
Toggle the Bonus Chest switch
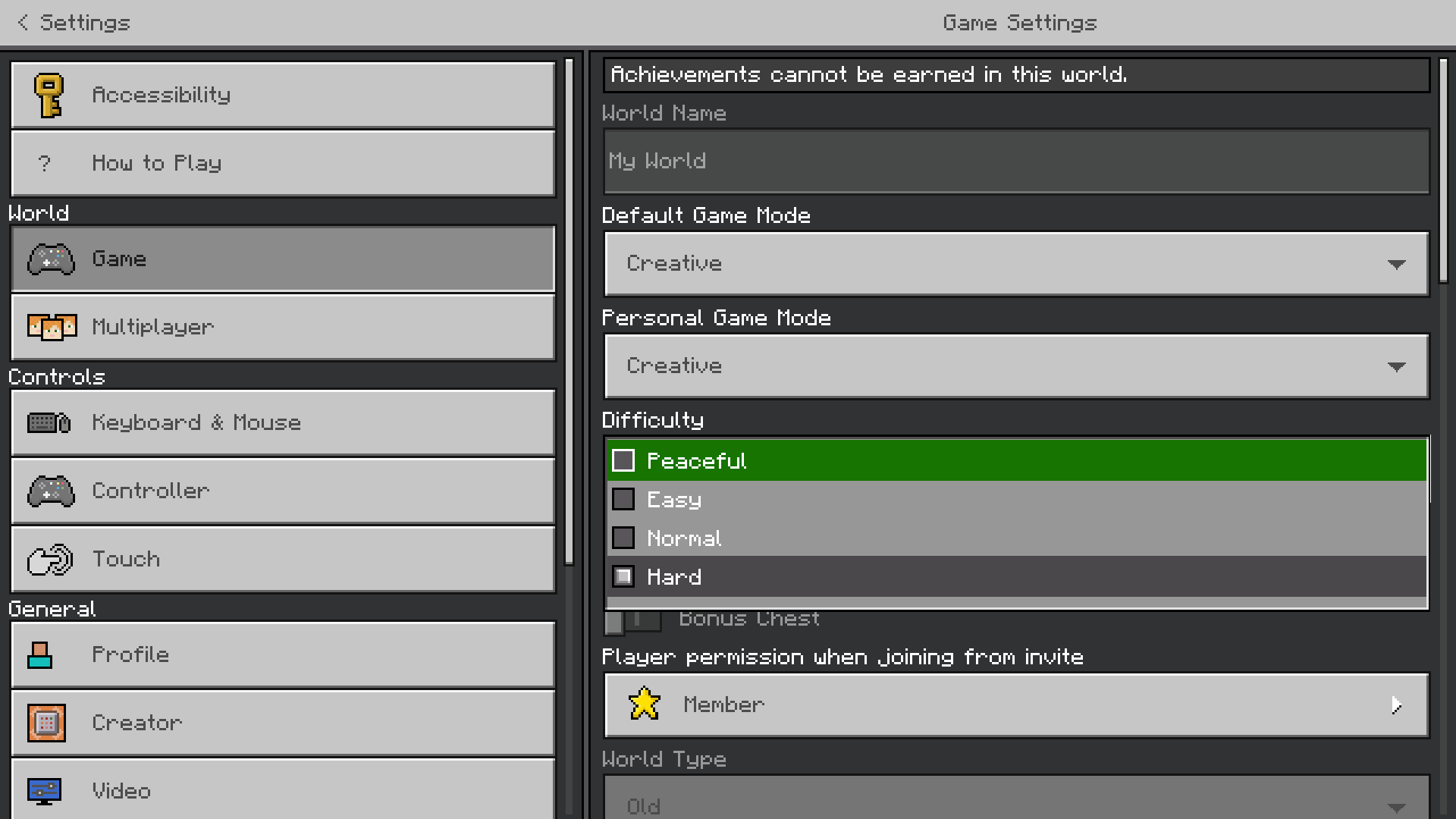pos(633,620)
